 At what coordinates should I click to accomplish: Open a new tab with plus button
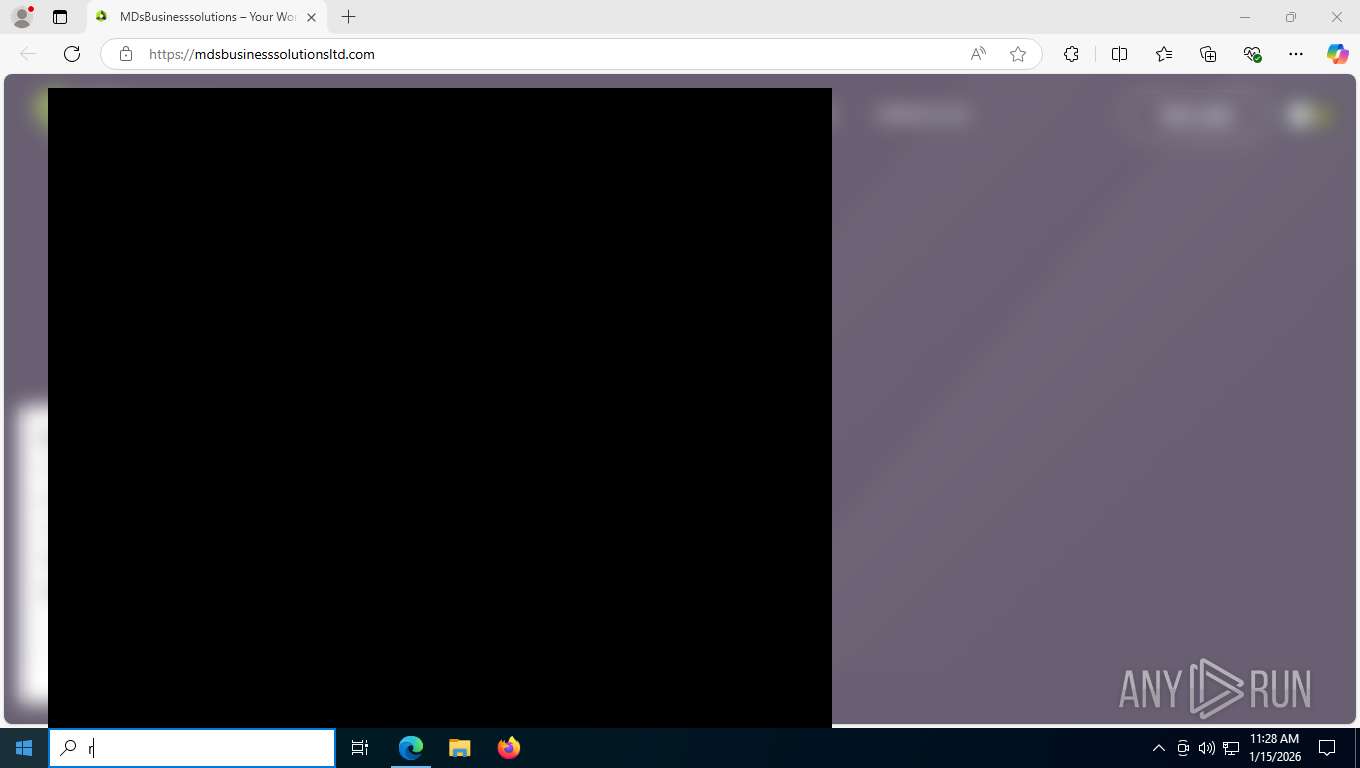(x=348, y=17)
